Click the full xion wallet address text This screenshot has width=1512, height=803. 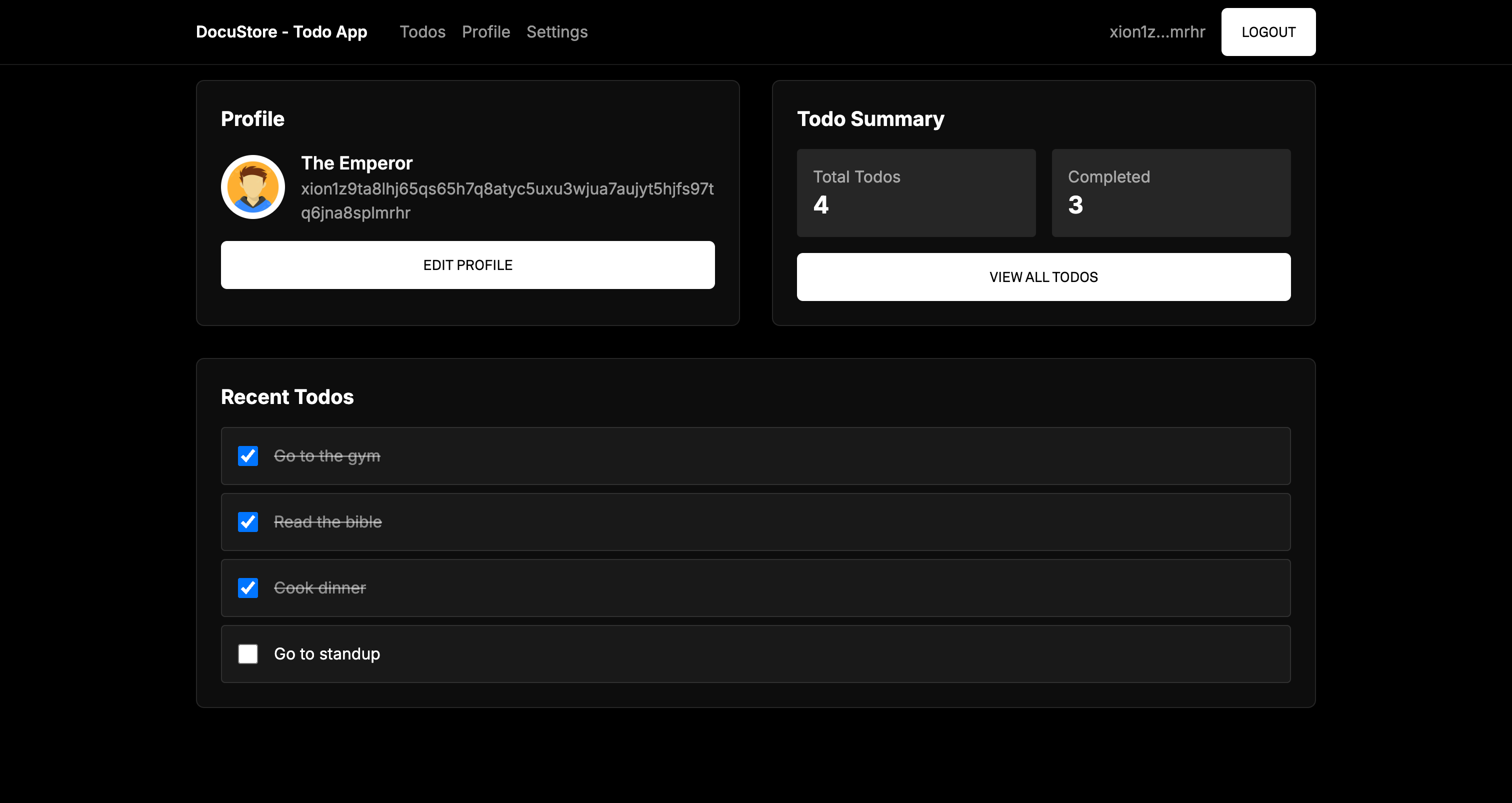tap(506, 200)
